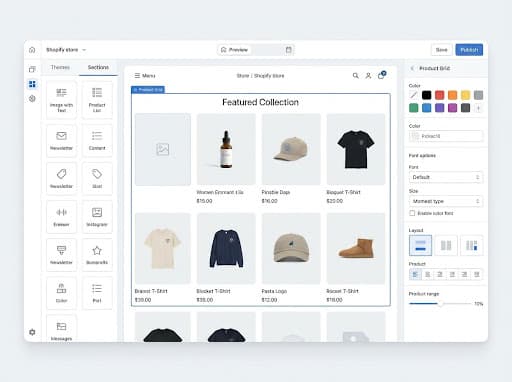Click the Featured Collection heading

(260, 102)
